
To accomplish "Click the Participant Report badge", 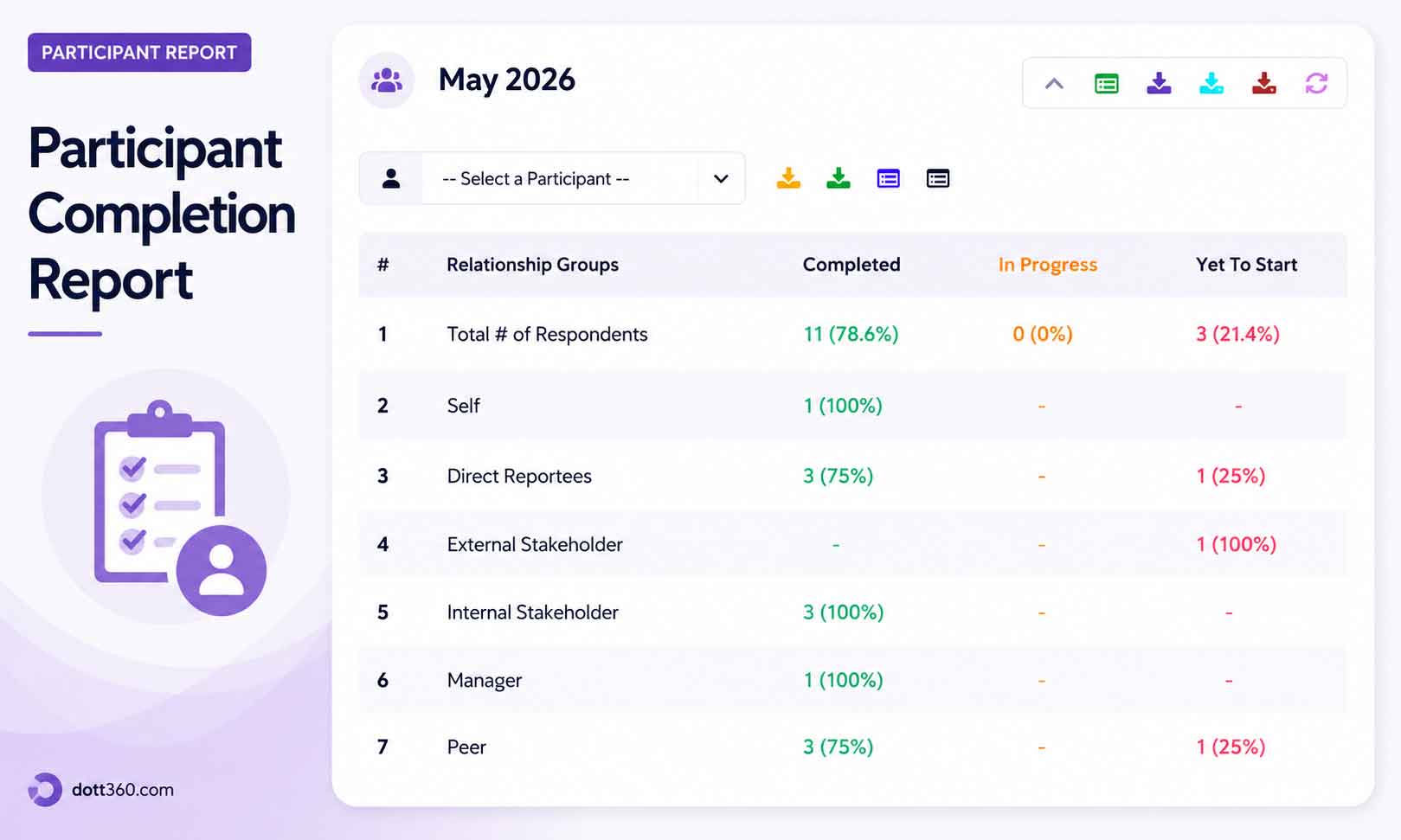I will tap(139, 53).
